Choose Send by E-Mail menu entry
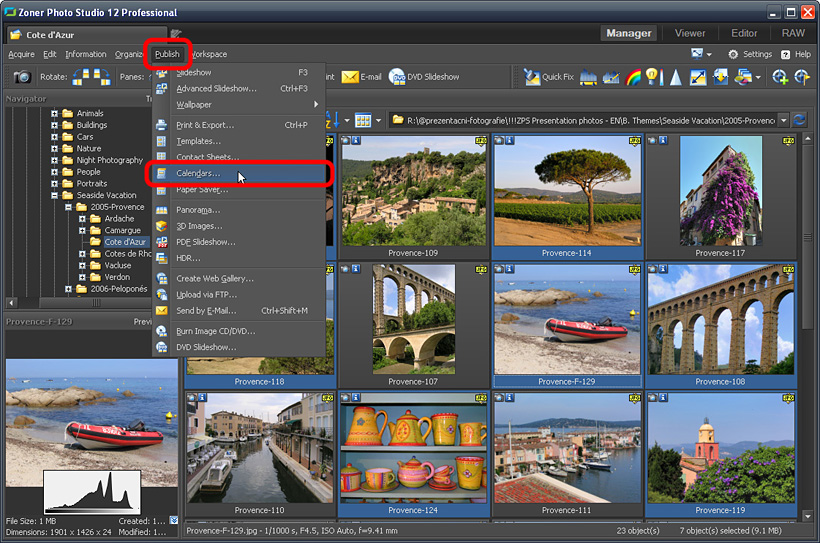 239,311
